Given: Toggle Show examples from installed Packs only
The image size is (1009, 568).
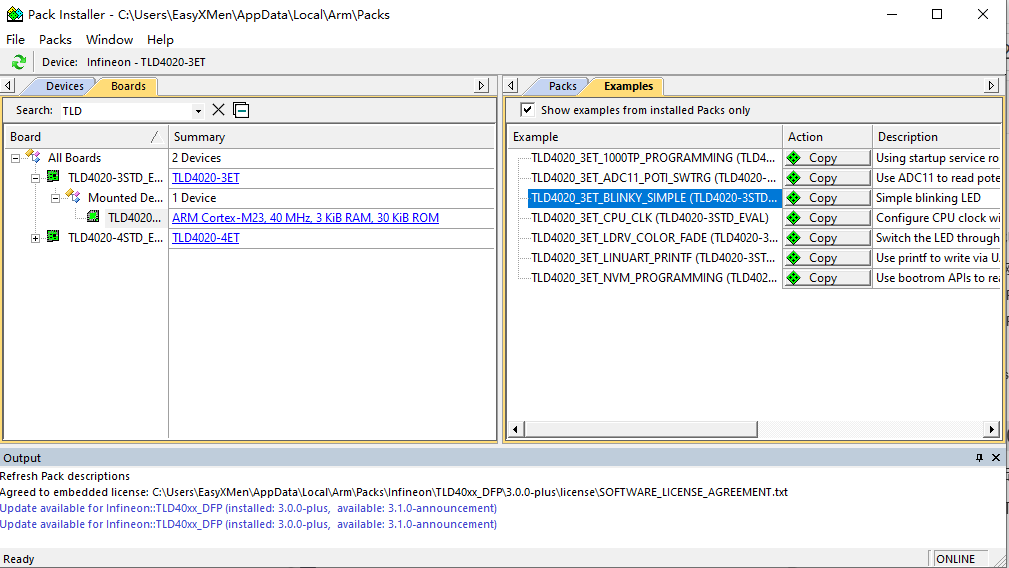Looking at the screenshot, I should (x=527, y=109).
